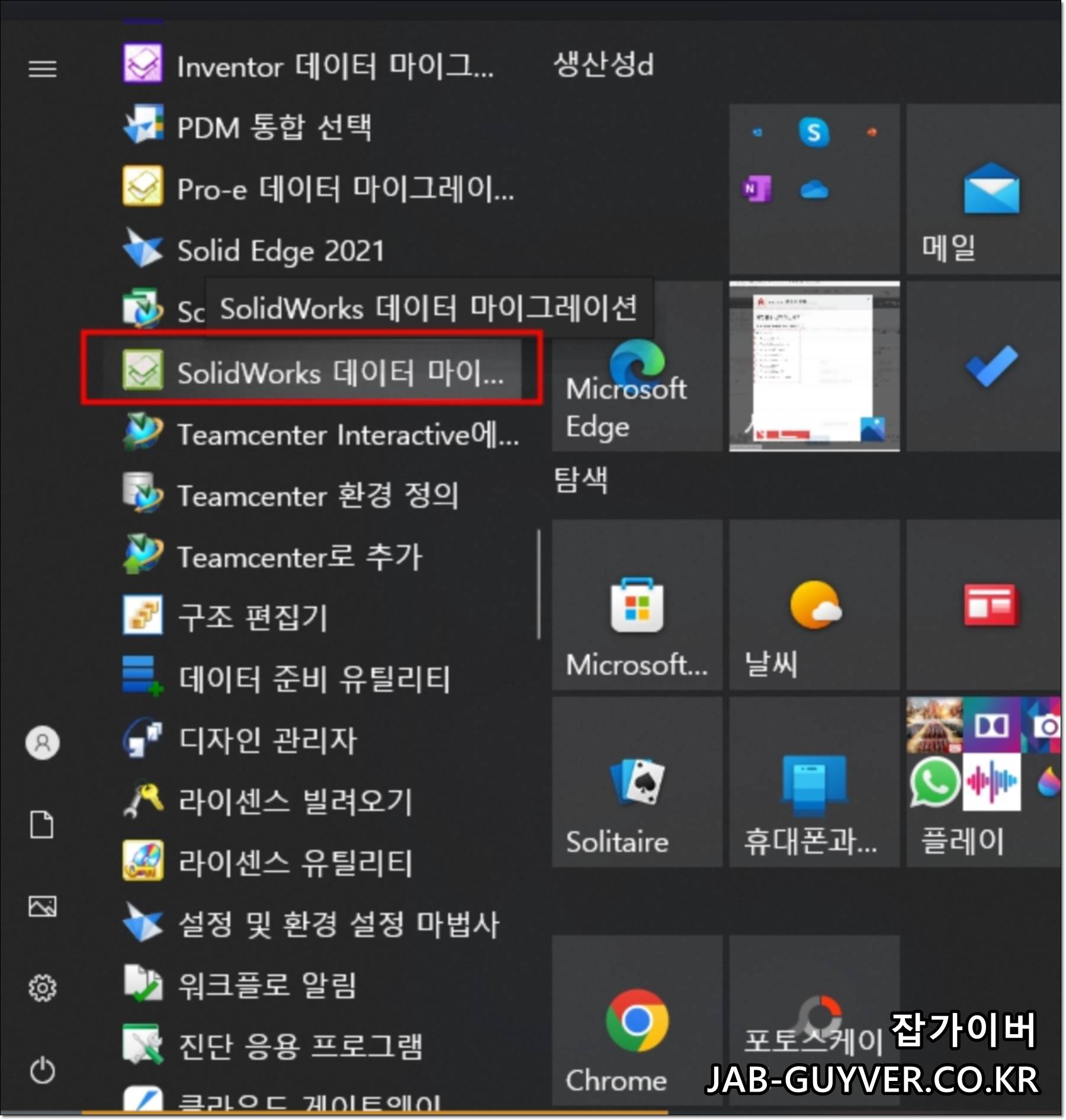Open the Microsoft Edge tile
1066x1120 pixels.
pos(637,367)
